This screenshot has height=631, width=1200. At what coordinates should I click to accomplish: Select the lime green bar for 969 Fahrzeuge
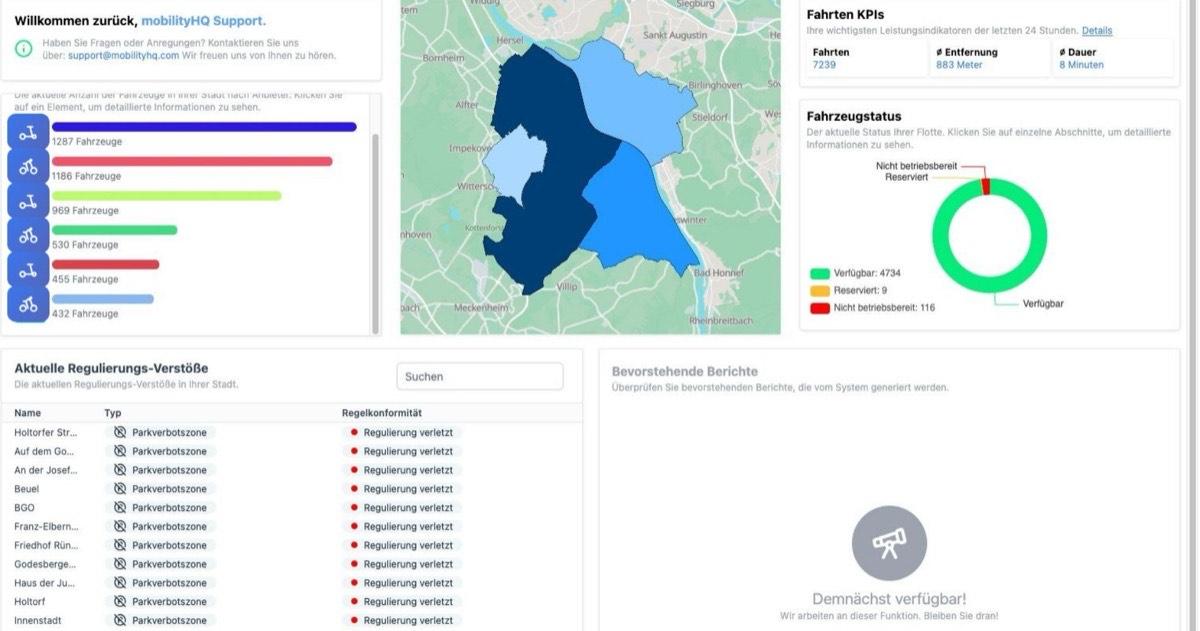(x=167, y=196)
